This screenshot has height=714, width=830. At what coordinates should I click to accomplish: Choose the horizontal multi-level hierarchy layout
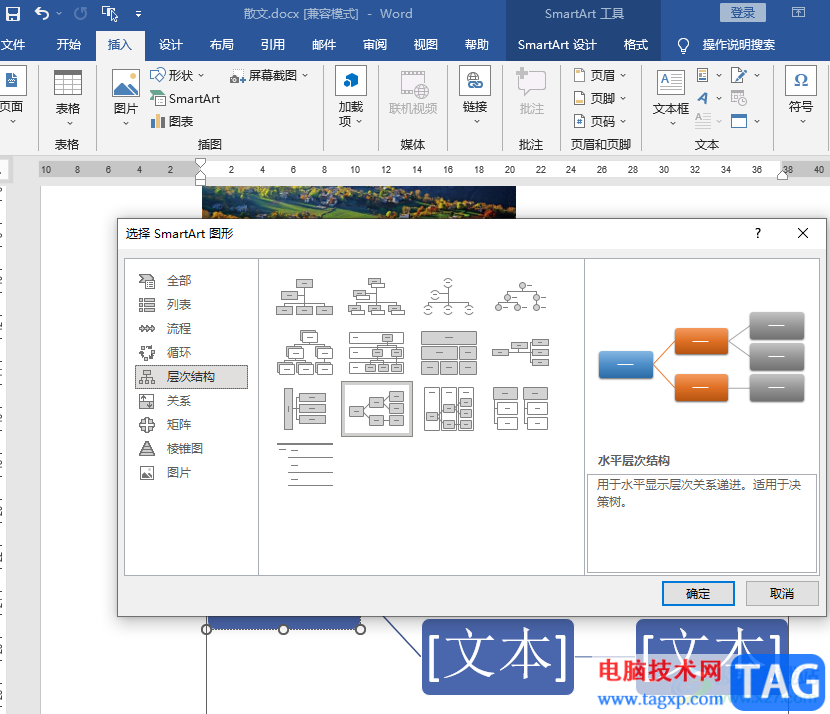tap(304, 409)
